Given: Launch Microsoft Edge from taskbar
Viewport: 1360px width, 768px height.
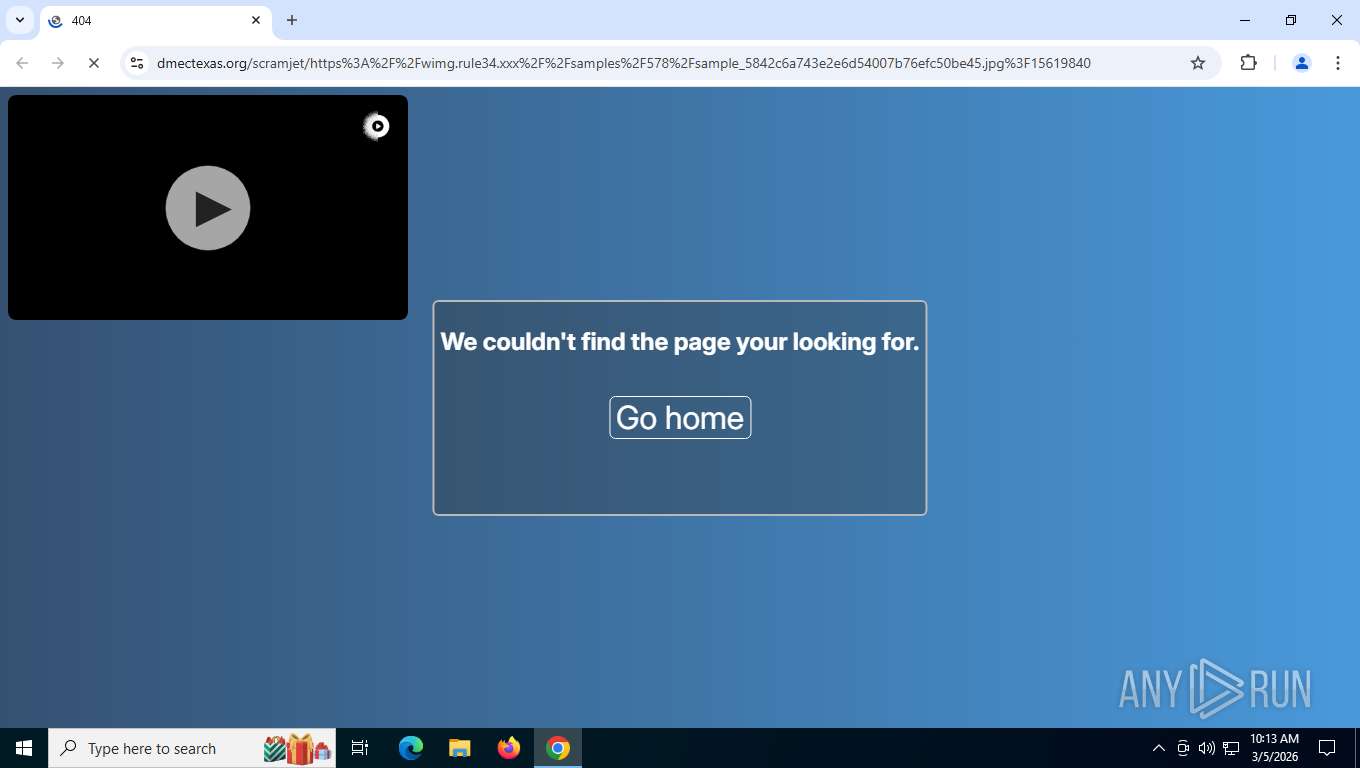Looking at the screenshot, I should pos(411,748).
